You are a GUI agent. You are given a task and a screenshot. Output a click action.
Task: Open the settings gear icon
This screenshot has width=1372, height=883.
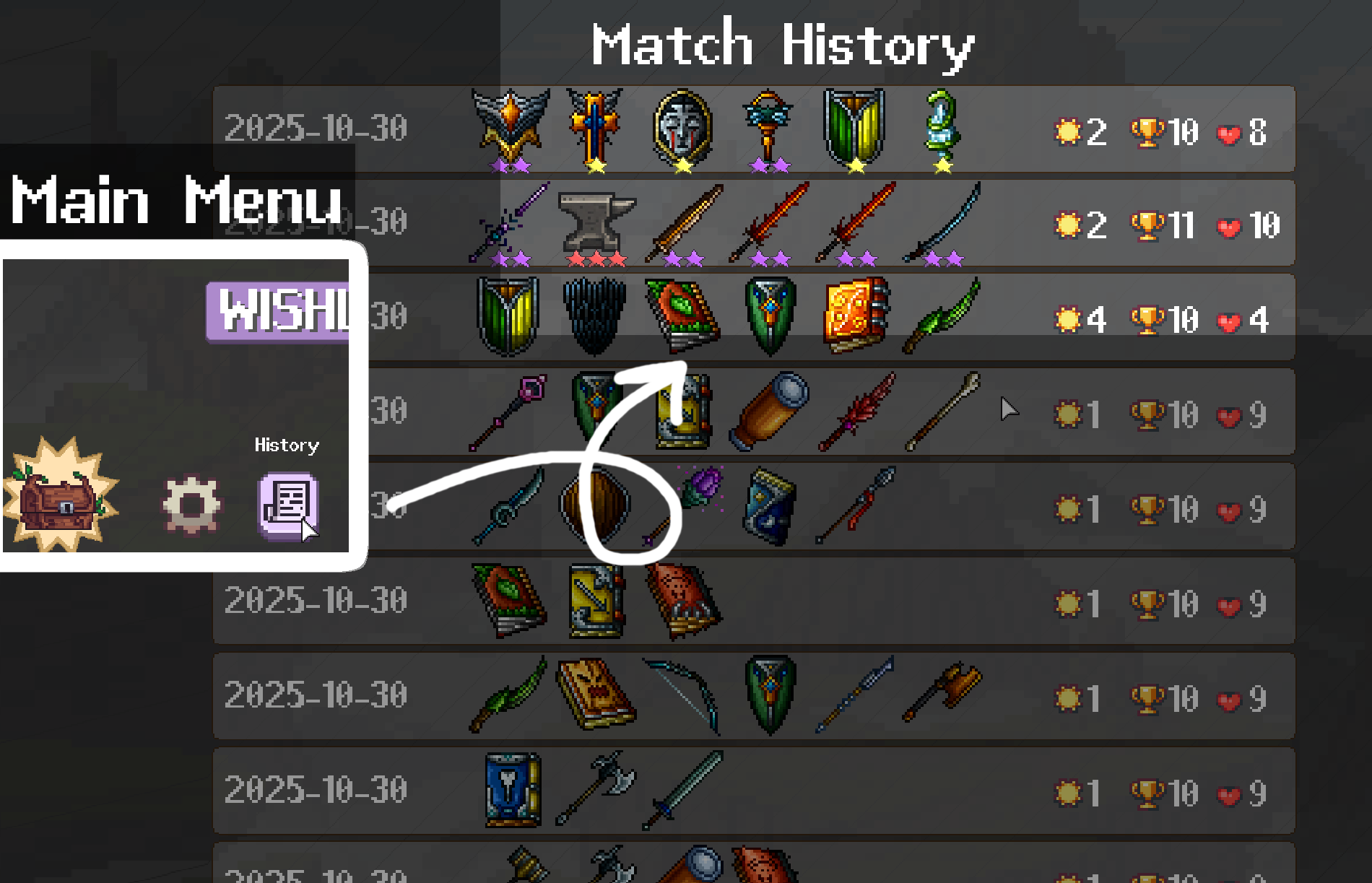click(191, 505)
